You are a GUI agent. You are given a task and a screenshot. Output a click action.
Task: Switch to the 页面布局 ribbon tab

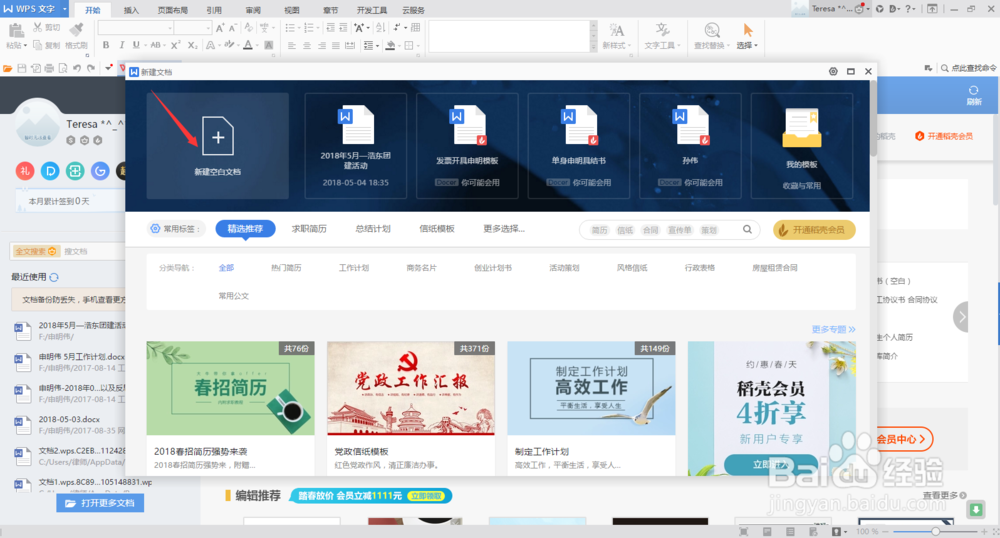click(173, 10)
